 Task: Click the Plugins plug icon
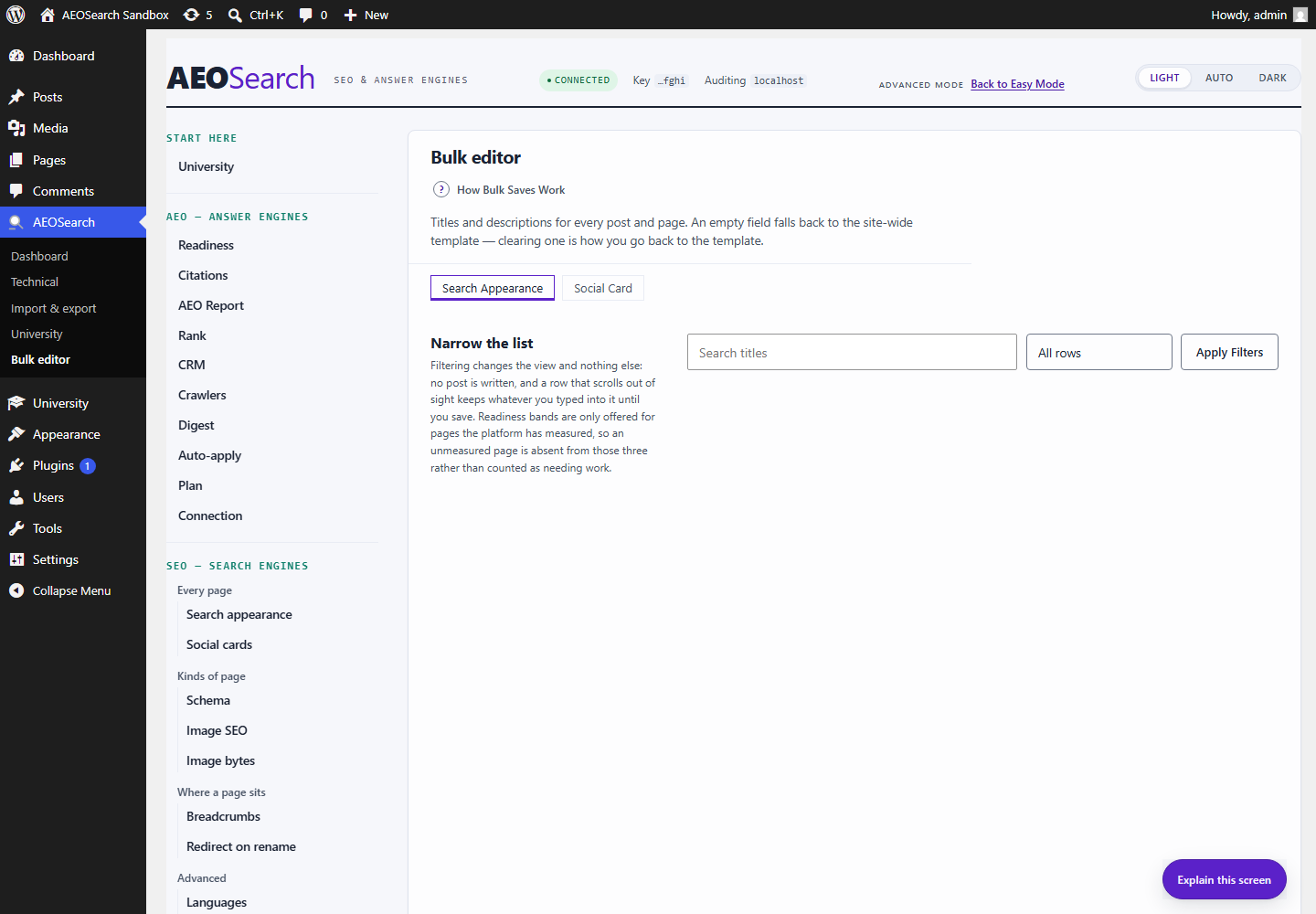(16, 465)
